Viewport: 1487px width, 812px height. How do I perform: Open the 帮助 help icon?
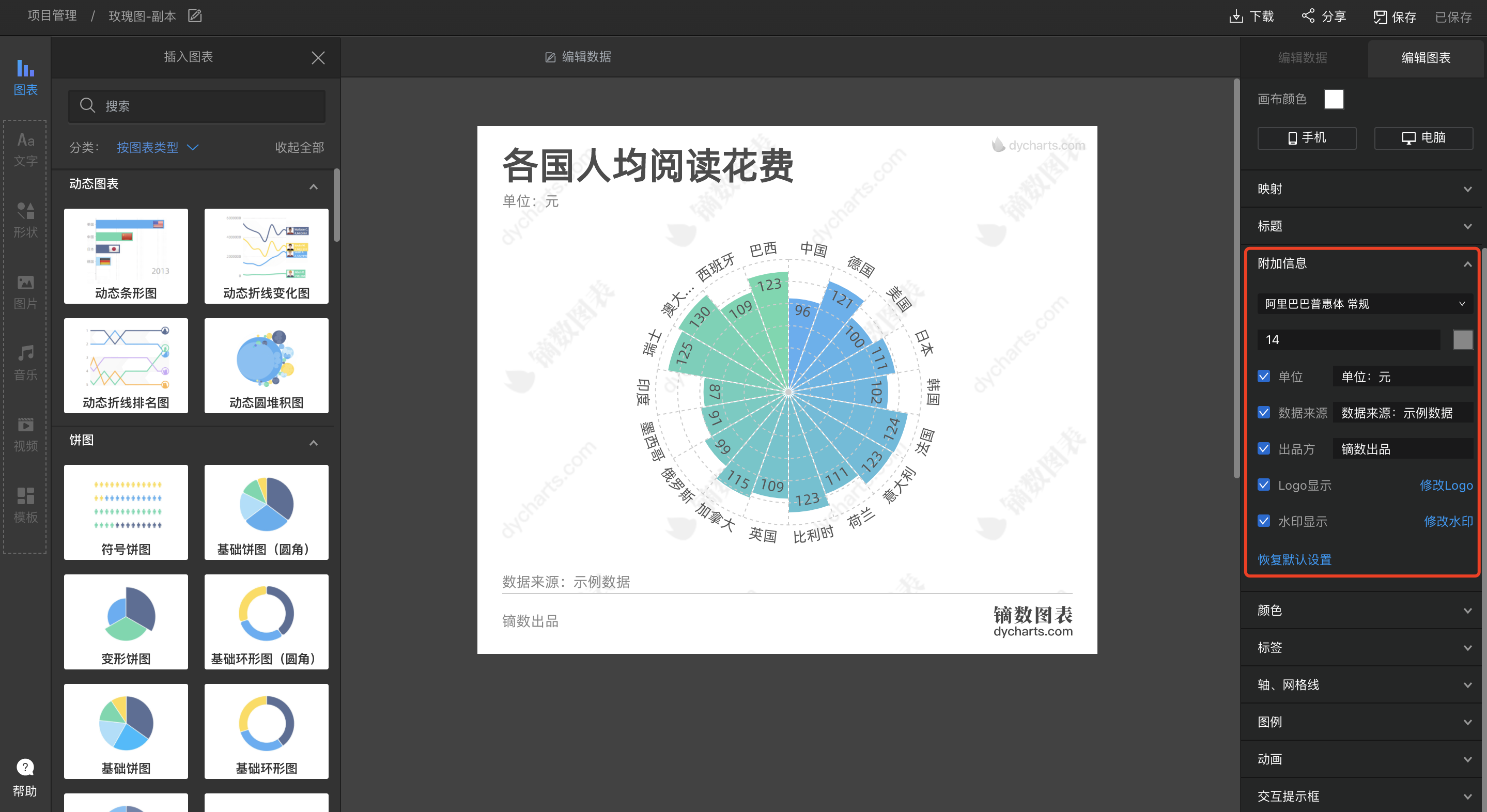[25, 777]
